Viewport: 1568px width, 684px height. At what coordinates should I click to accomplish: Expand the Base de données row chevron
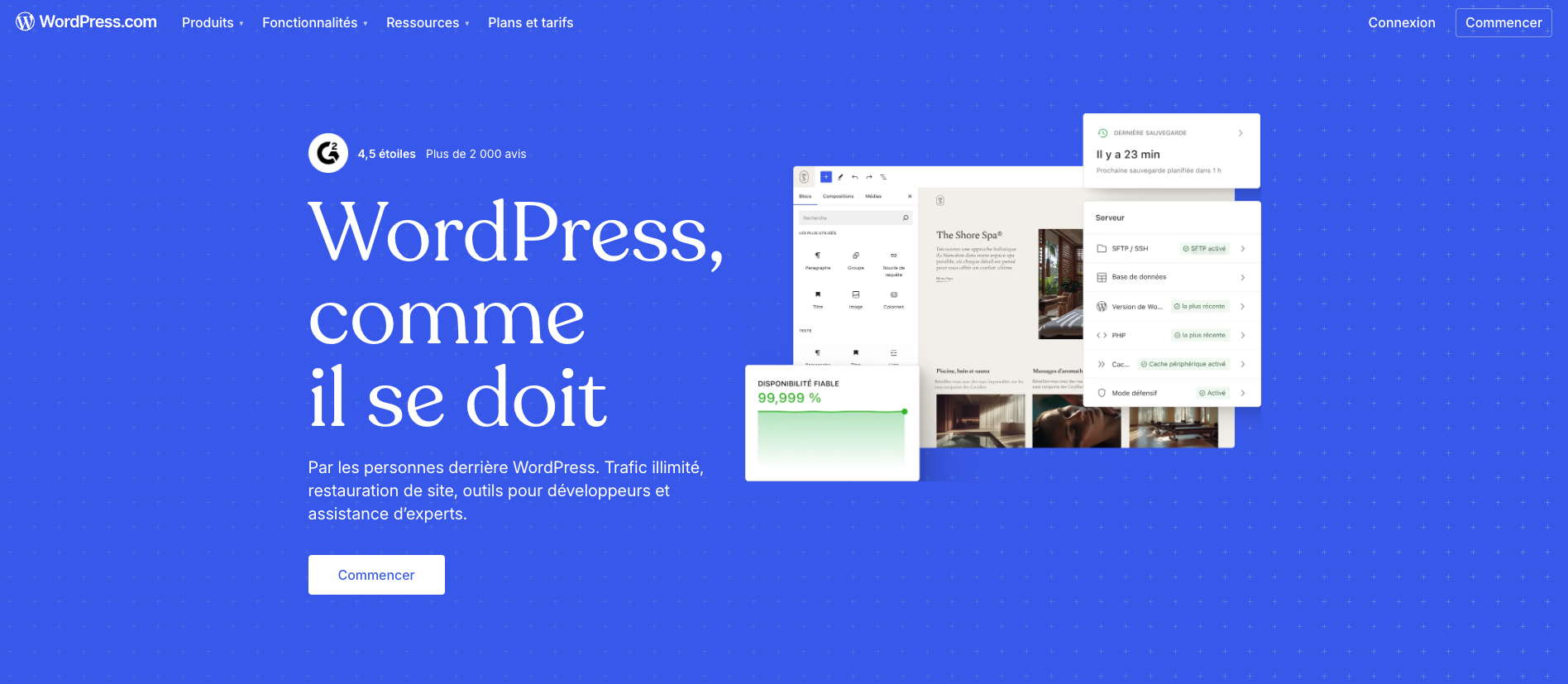(x=1243, y=277)
